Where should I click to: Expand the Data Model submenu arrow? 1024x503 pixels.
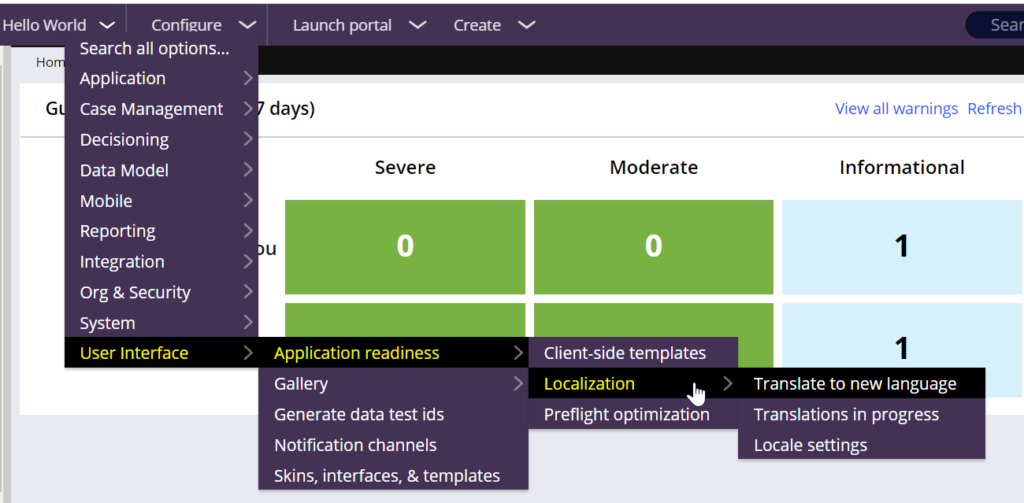(248, 170)
